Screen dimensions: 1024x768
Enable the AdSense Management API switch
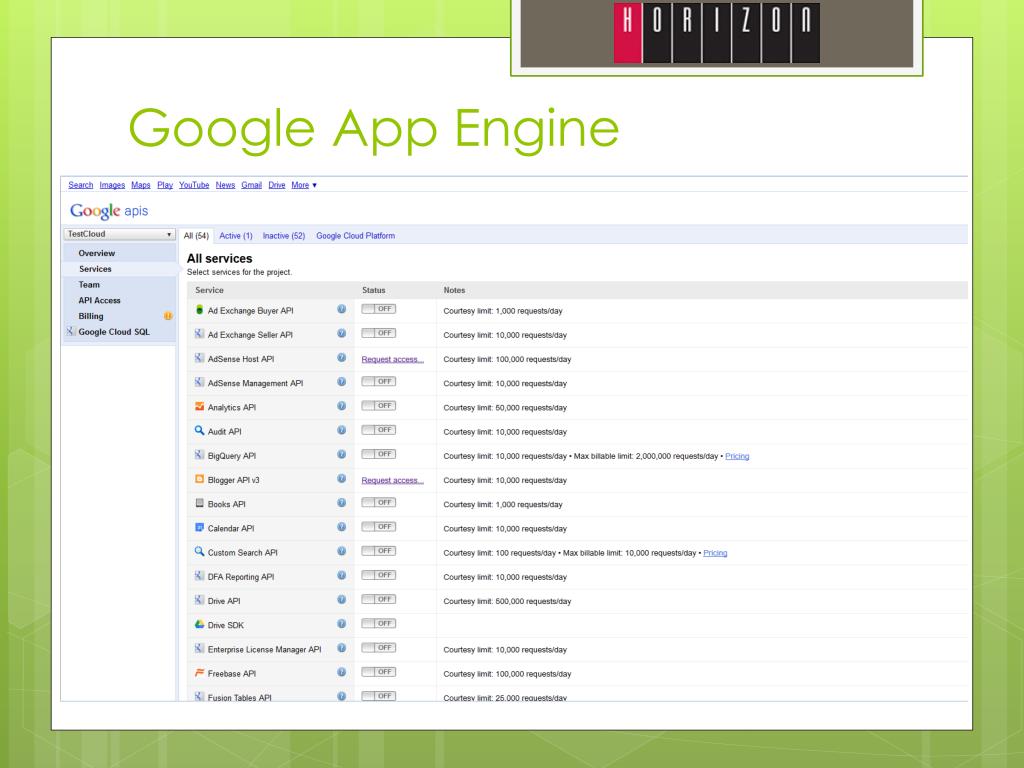pos(379,381)
